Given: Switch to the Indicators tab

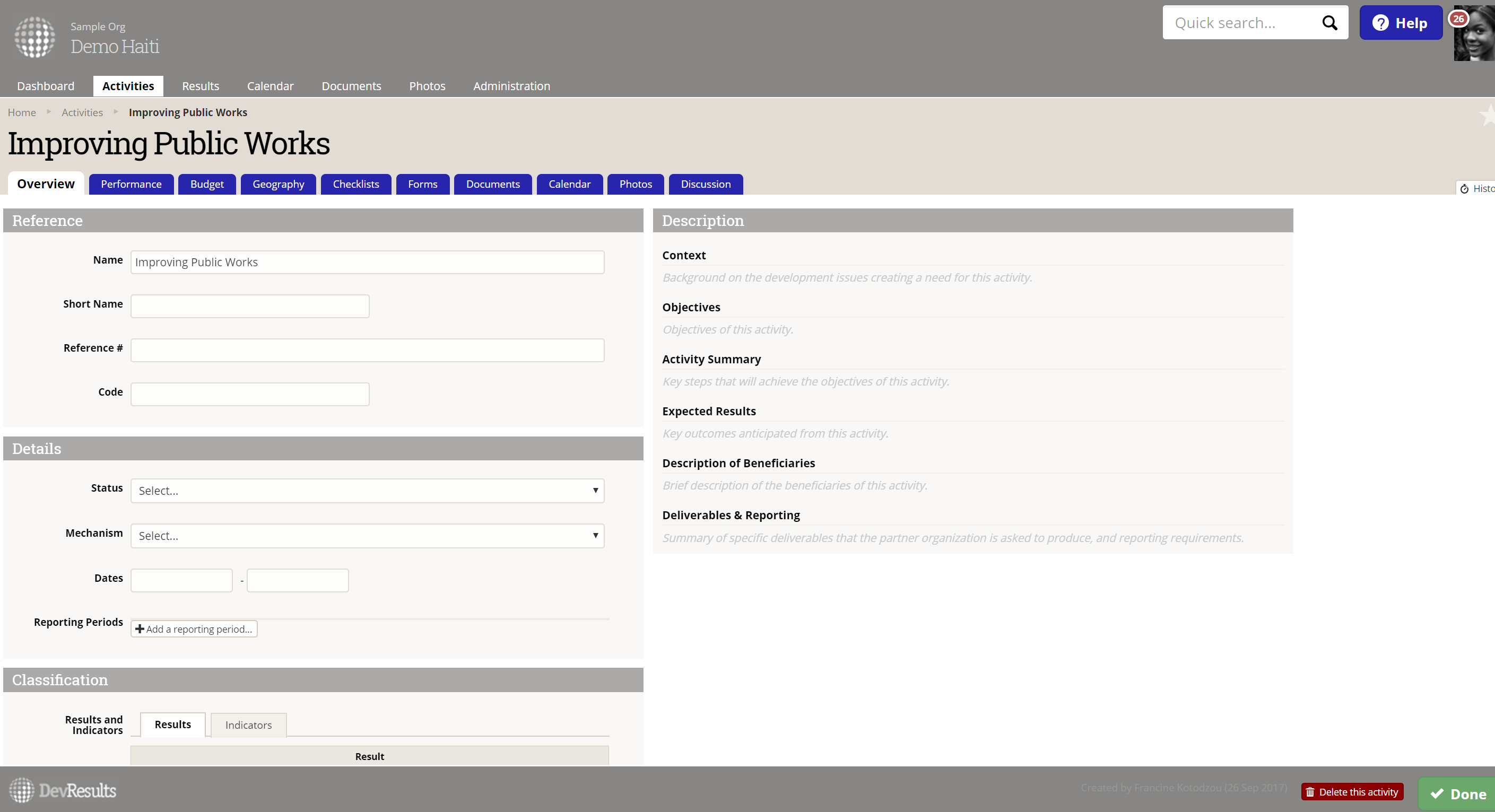Looking at the screenshot, I should [248, 724].
